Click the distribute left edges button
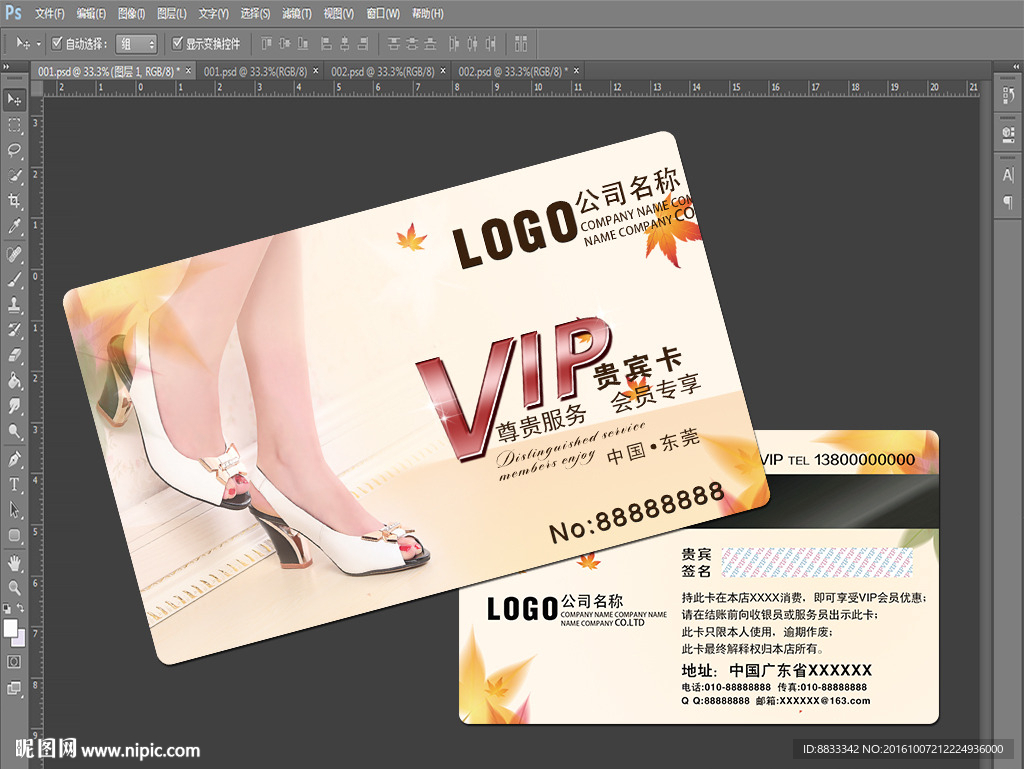The width and height of the screenshot is (1024, 769). 454,44
